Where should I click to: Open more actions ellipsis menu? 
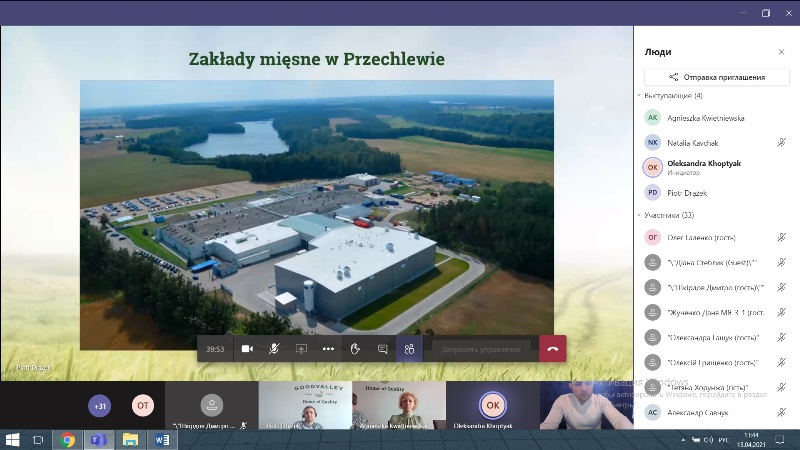tap(328, 349)
